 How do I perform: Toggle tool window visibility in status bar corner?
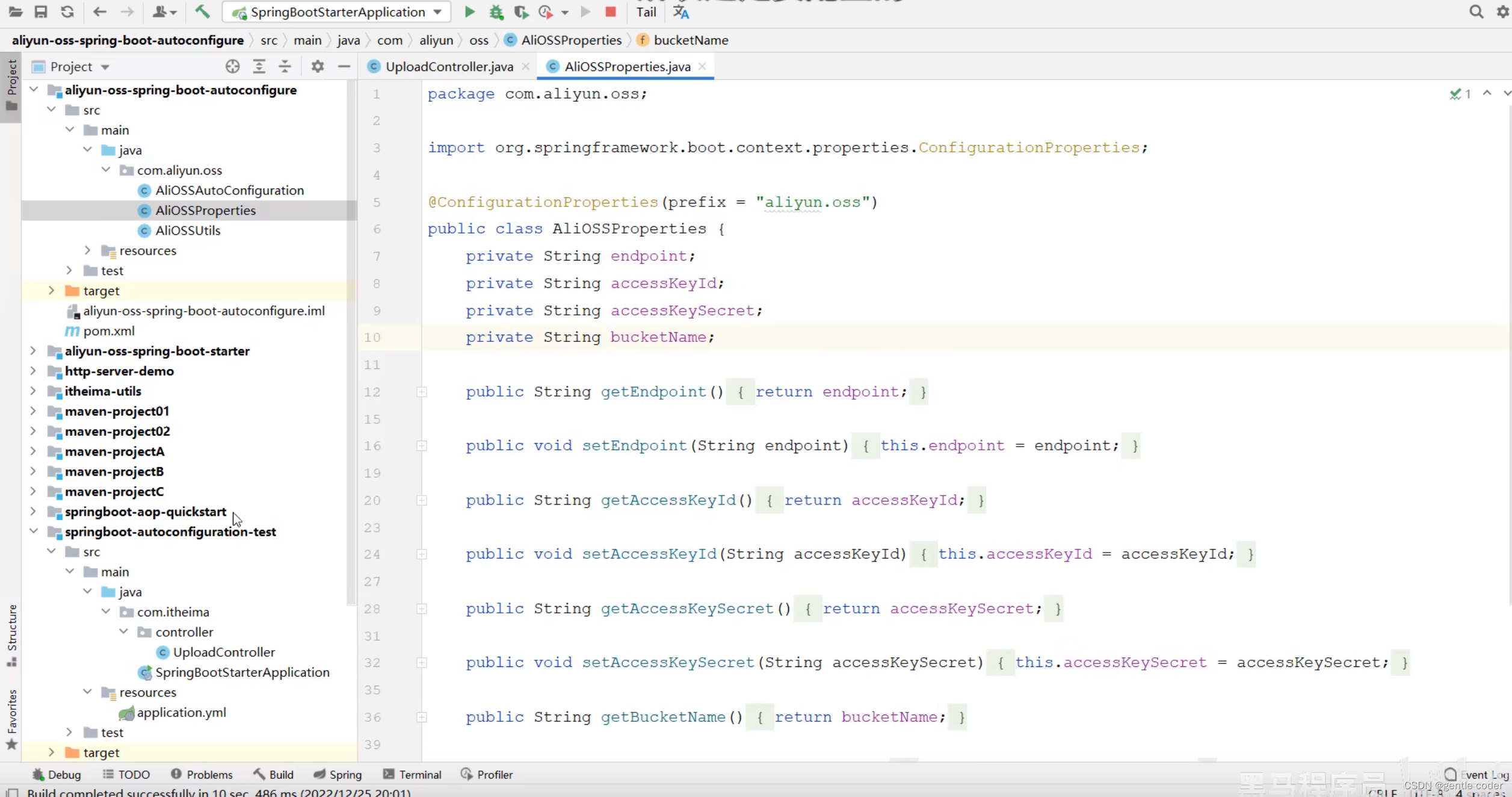point(12,793)
